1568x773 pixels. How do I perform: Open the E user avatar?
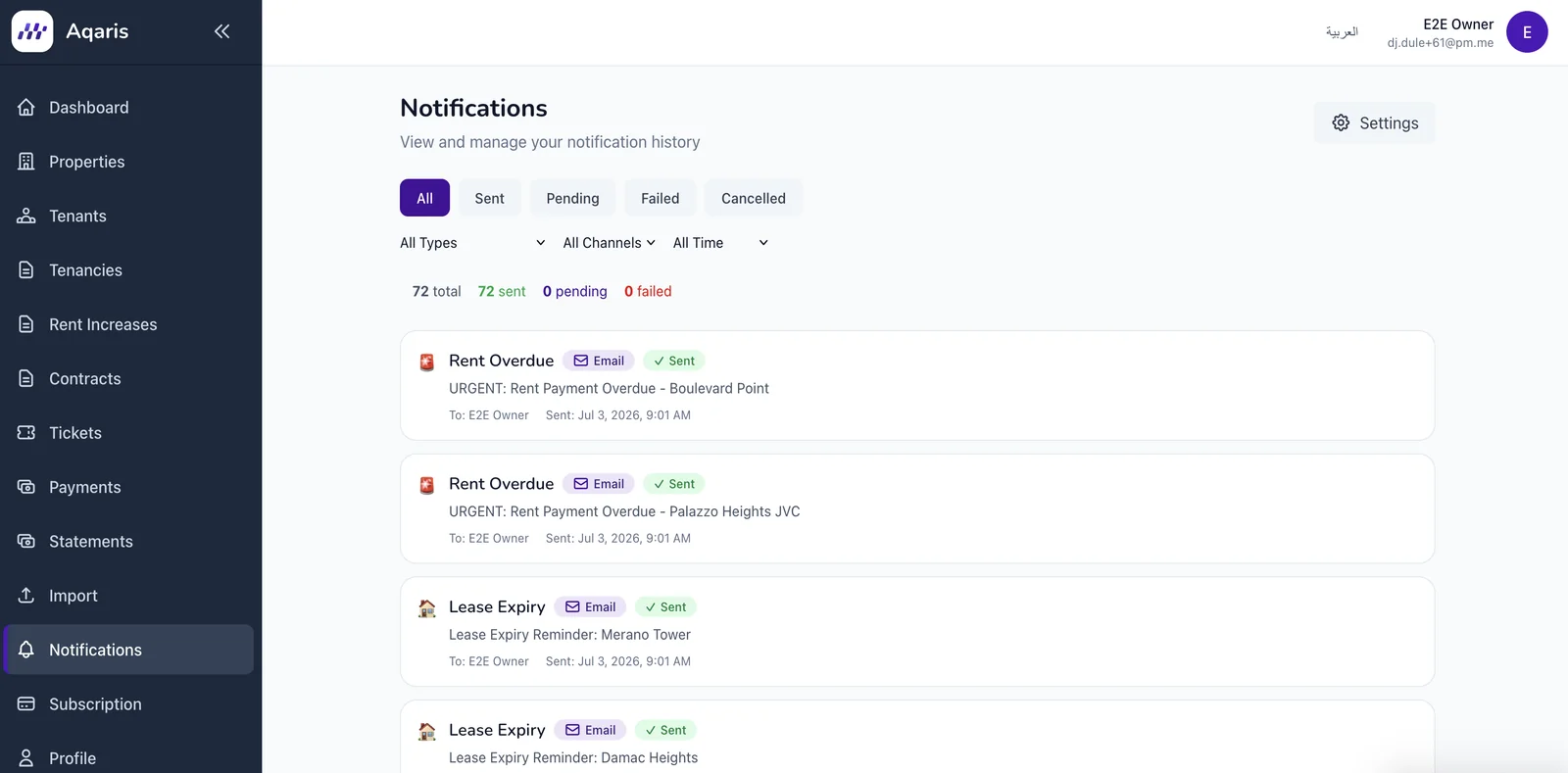(1527, 32)
